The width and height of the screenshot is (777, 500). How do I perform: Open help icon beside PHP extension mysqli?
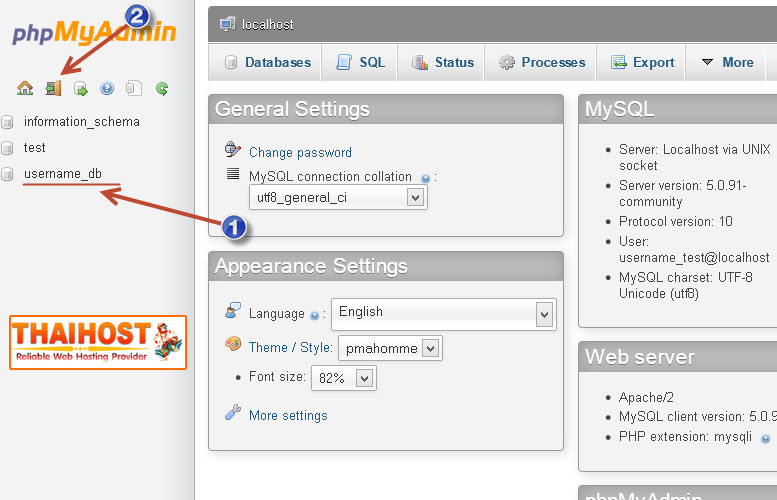(765, 439)
